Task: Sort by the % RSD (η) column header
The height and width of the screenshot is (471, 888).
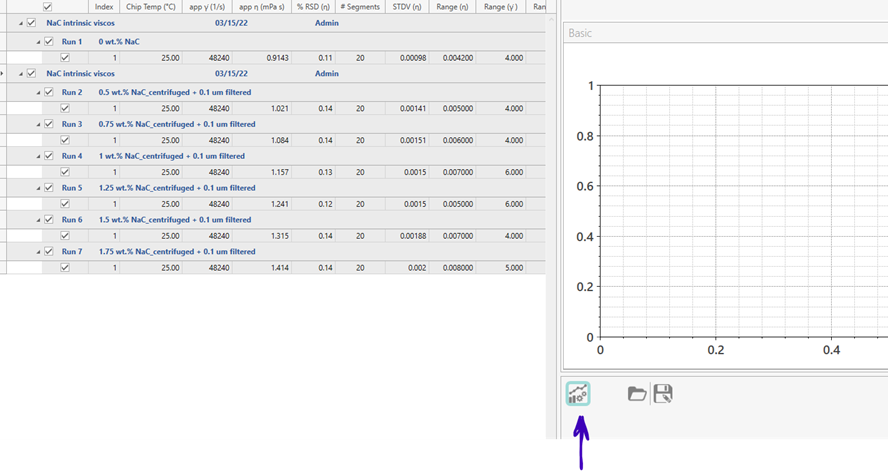Action: (x=313, y=7)
